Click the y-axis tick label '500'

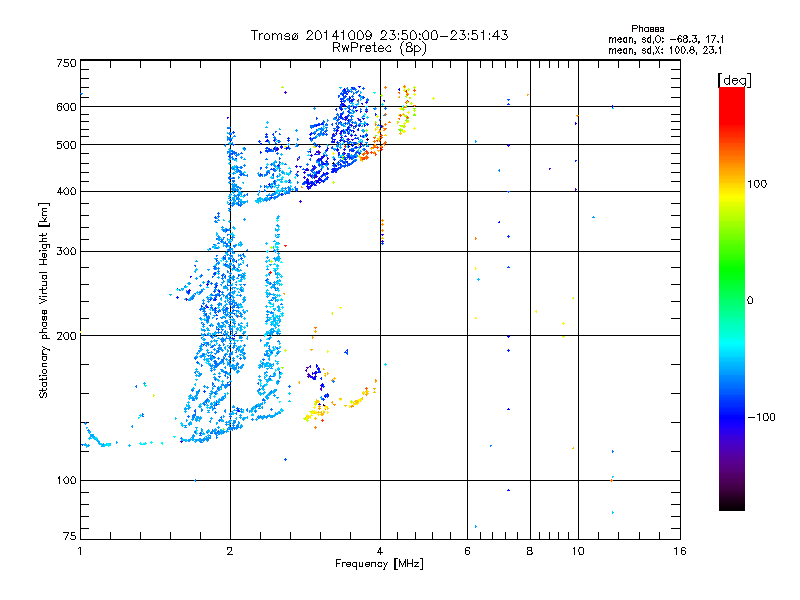click(x=66, y=145)
